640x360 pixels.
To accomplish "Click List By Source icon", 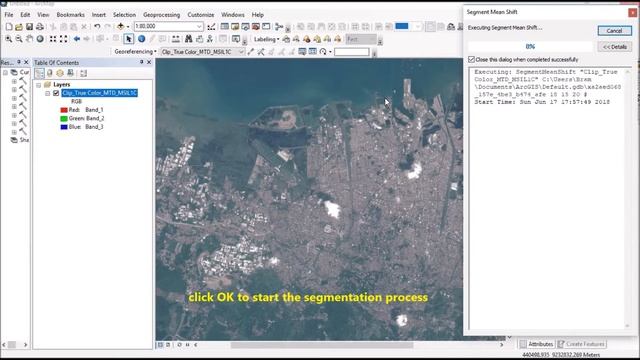I will [49, 73].
